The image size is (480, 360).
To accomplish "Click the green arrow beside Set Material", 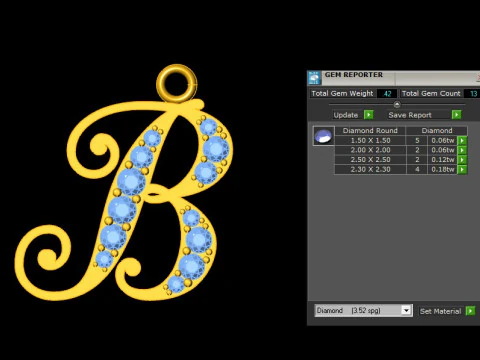I will tap(470, 311).
